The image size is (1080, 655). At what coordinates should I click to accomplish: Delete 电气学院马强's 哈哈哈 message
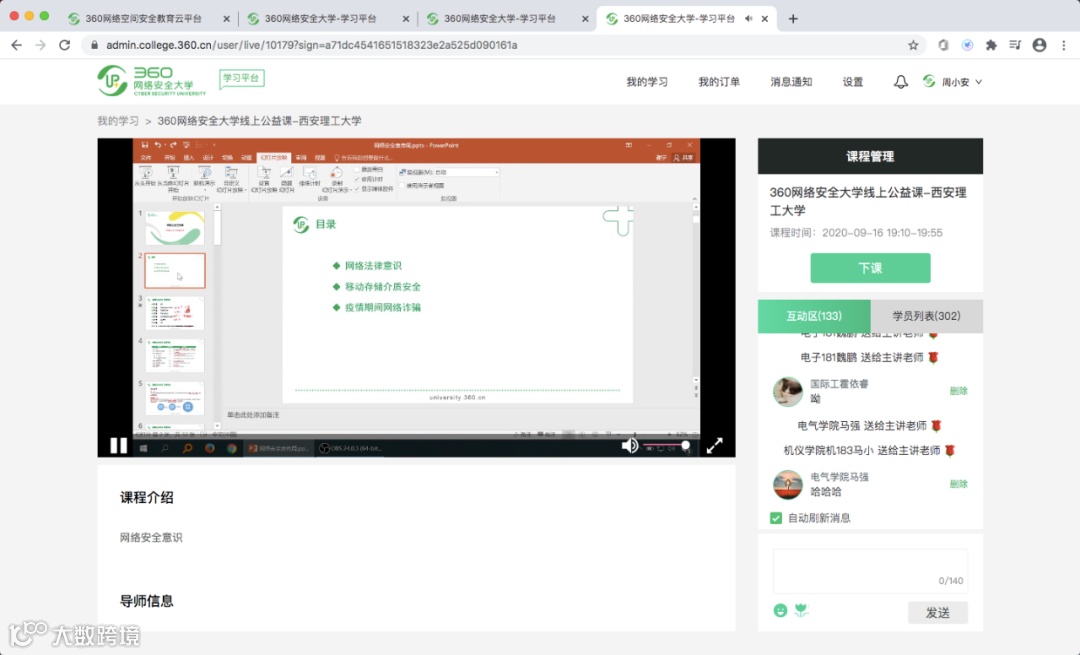pyautogui.click(x=958, y=484)
